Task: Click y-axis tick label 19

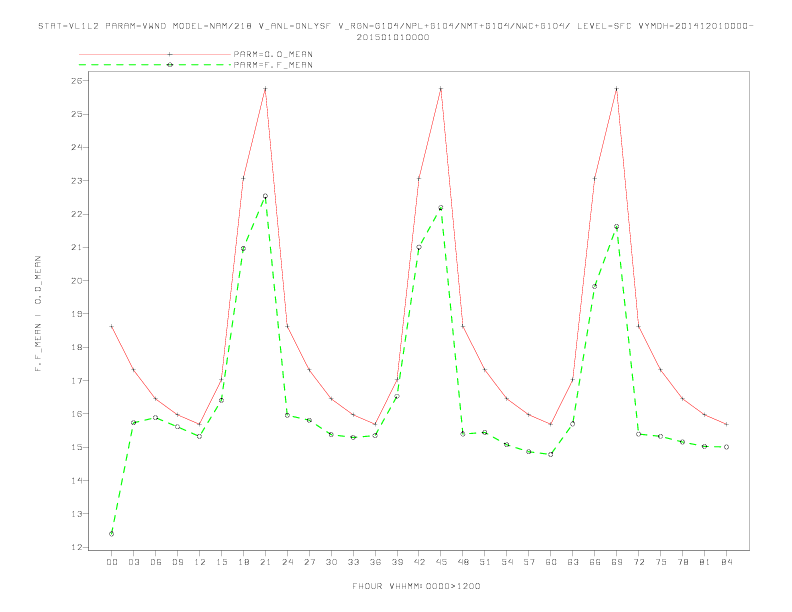Action: click(77, 314)
